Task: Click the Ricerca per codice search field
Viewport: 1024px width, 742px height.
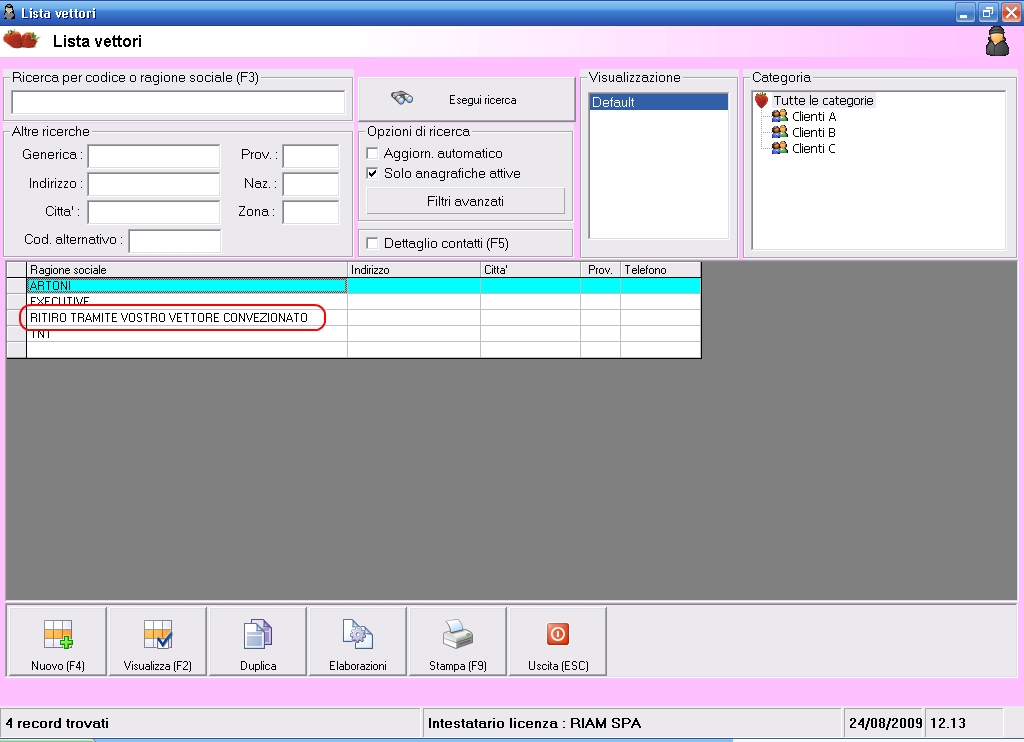Action: (x=178, y=103)
